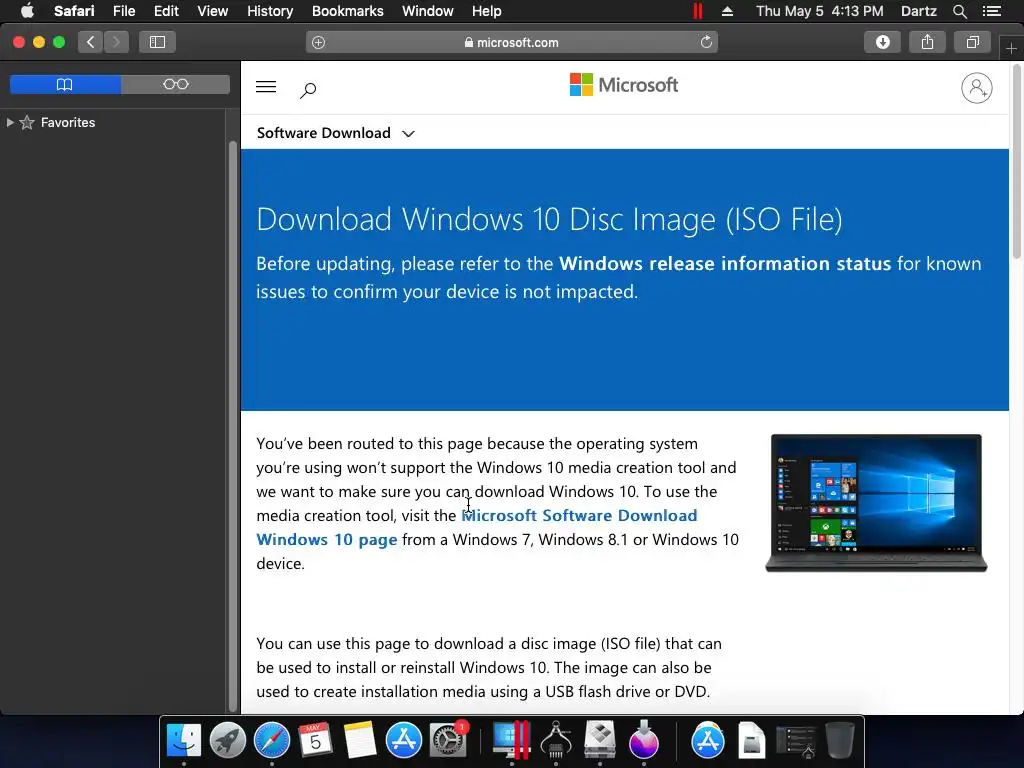Open Windows release information status link

click(x=725, y=263)
